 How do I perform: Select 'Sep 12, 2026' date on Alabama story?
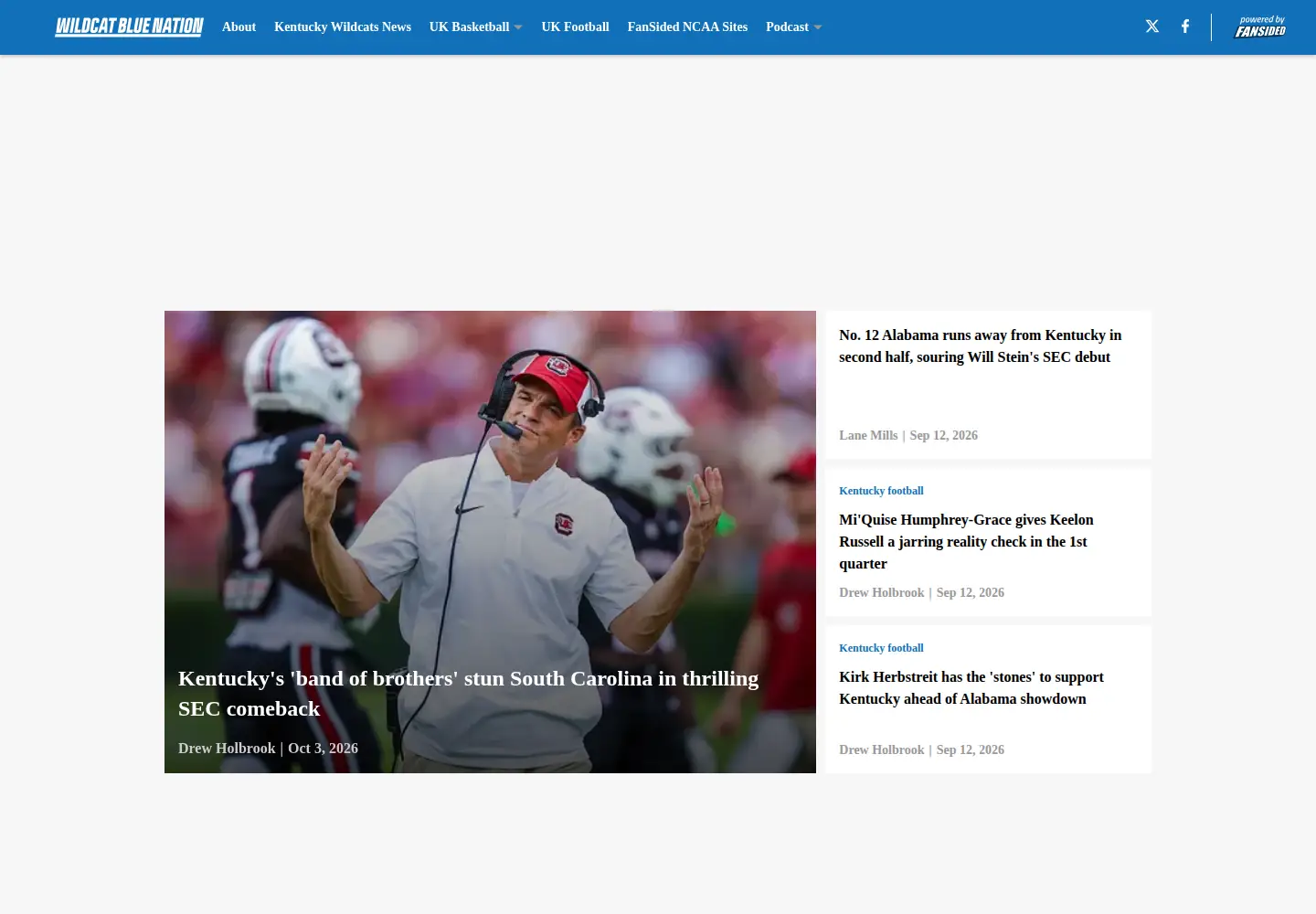(943, 435)
